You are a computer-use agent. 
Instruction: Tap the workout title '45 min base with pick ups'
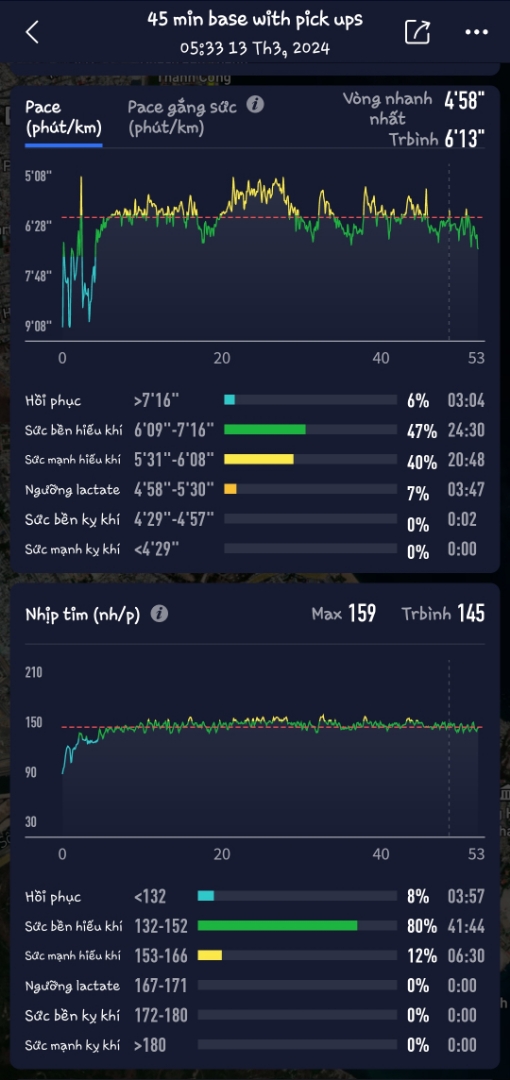point(255,19)
